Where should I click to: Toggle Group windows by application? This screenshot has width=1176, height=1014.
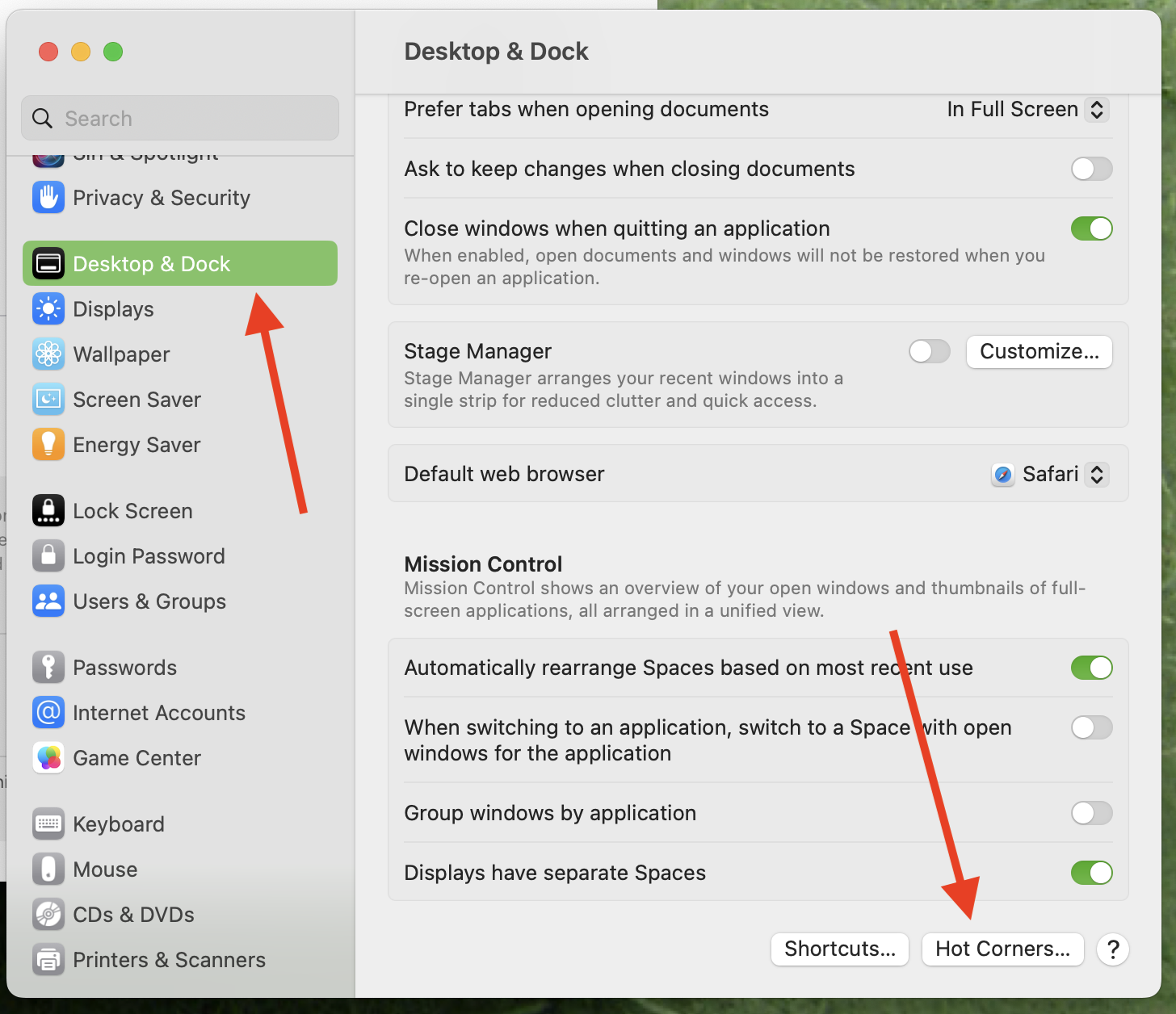1091,813
